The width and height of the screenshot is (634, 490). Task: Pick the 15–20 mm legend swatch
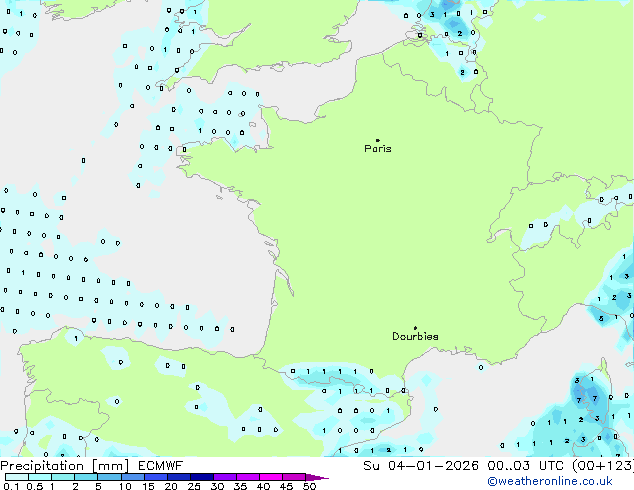coord(156,477)
